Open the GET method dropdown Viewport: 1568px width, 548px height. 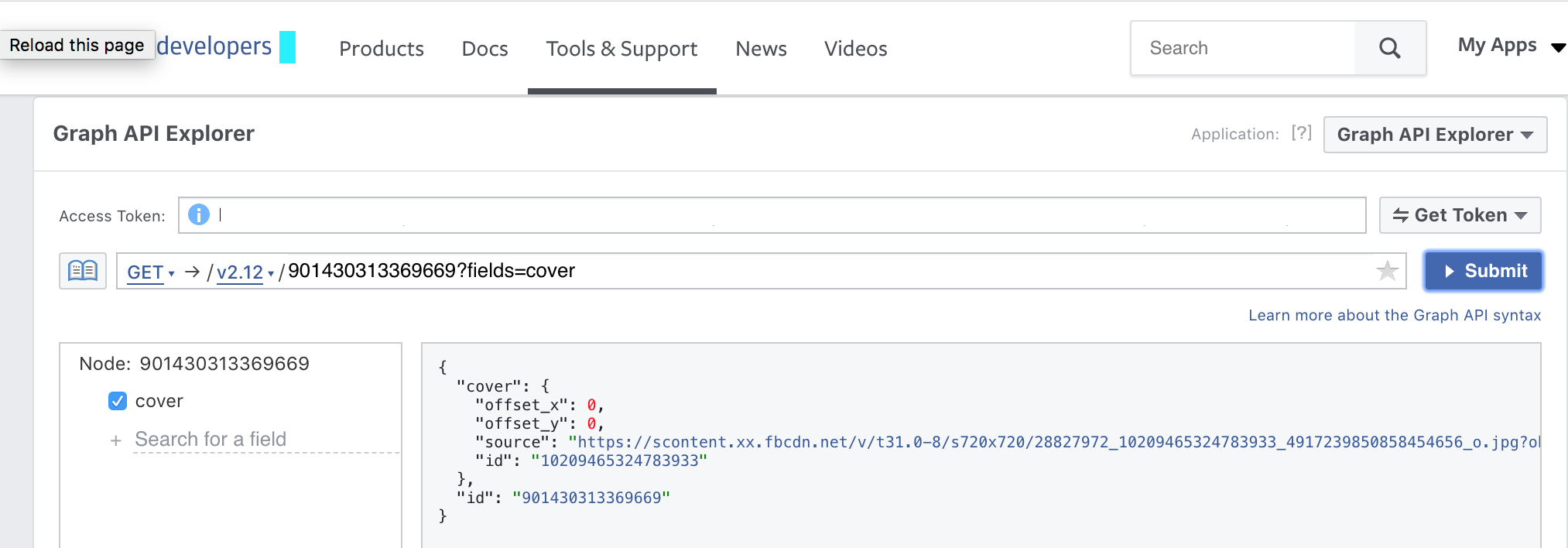pyautogui.click(x=151, y=272)
